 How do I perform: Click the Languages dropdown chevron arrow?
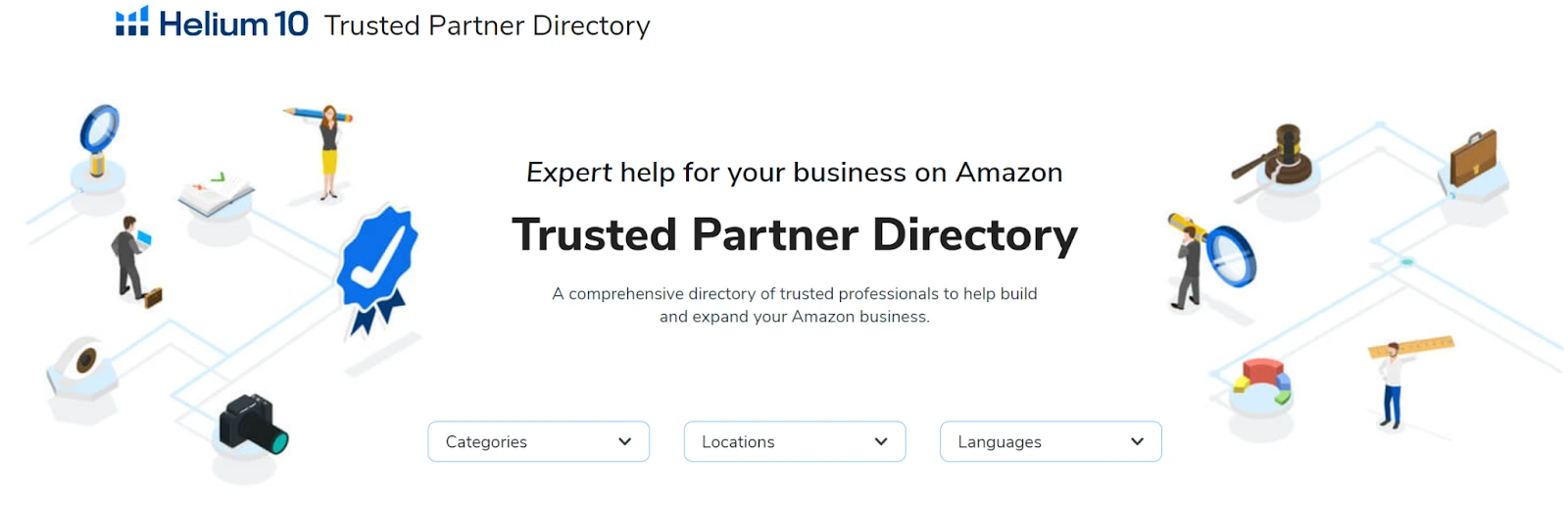pos(1137,441)
